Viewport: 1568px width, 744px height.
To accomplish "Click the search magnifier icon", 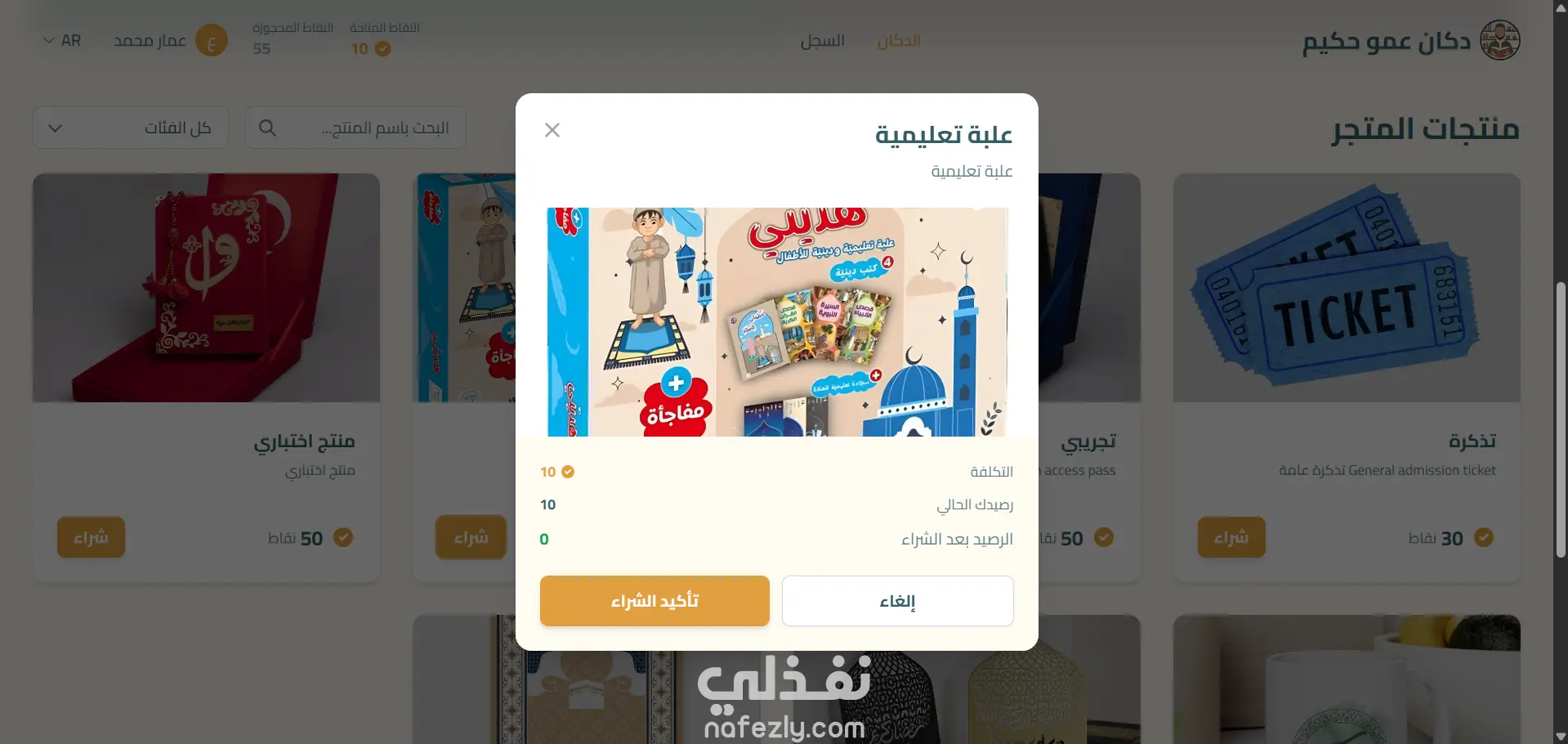I will 267,128.
